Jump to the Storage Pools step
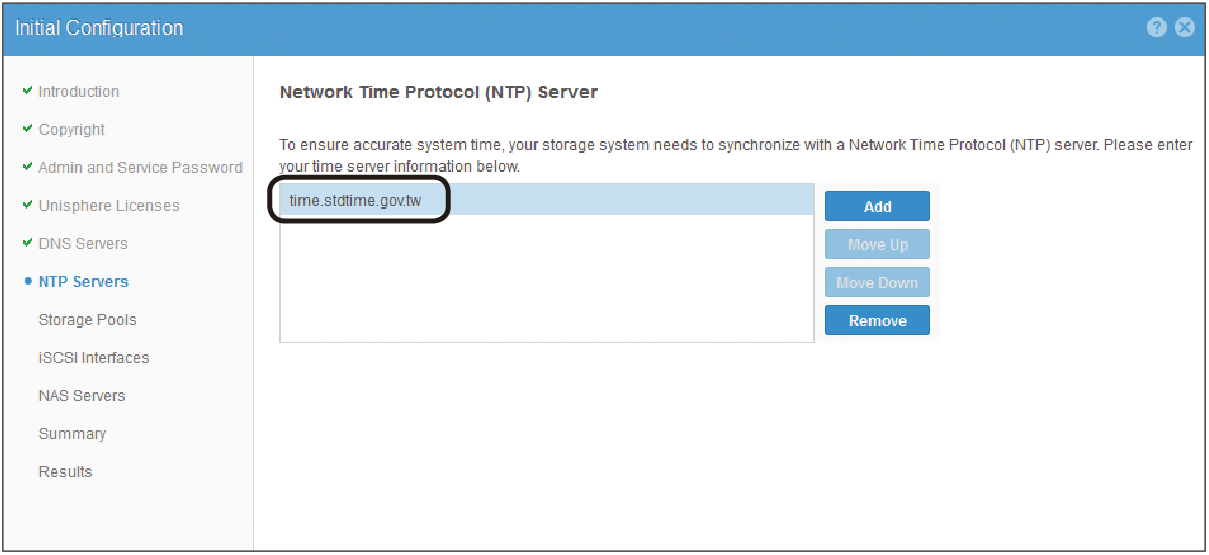Image resolution: width=1209 pixels, height=555 pixels. tap(88, 320)
